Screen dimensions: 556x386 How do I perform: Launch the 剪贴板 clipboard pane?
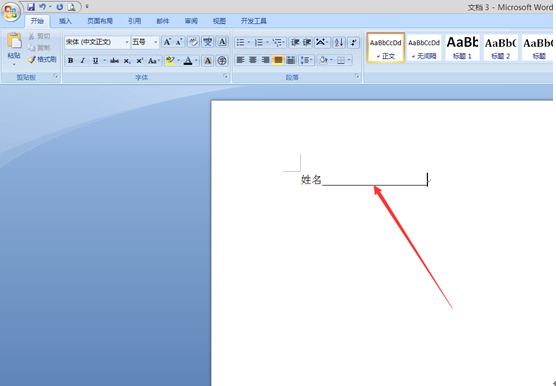coord(56,76)
